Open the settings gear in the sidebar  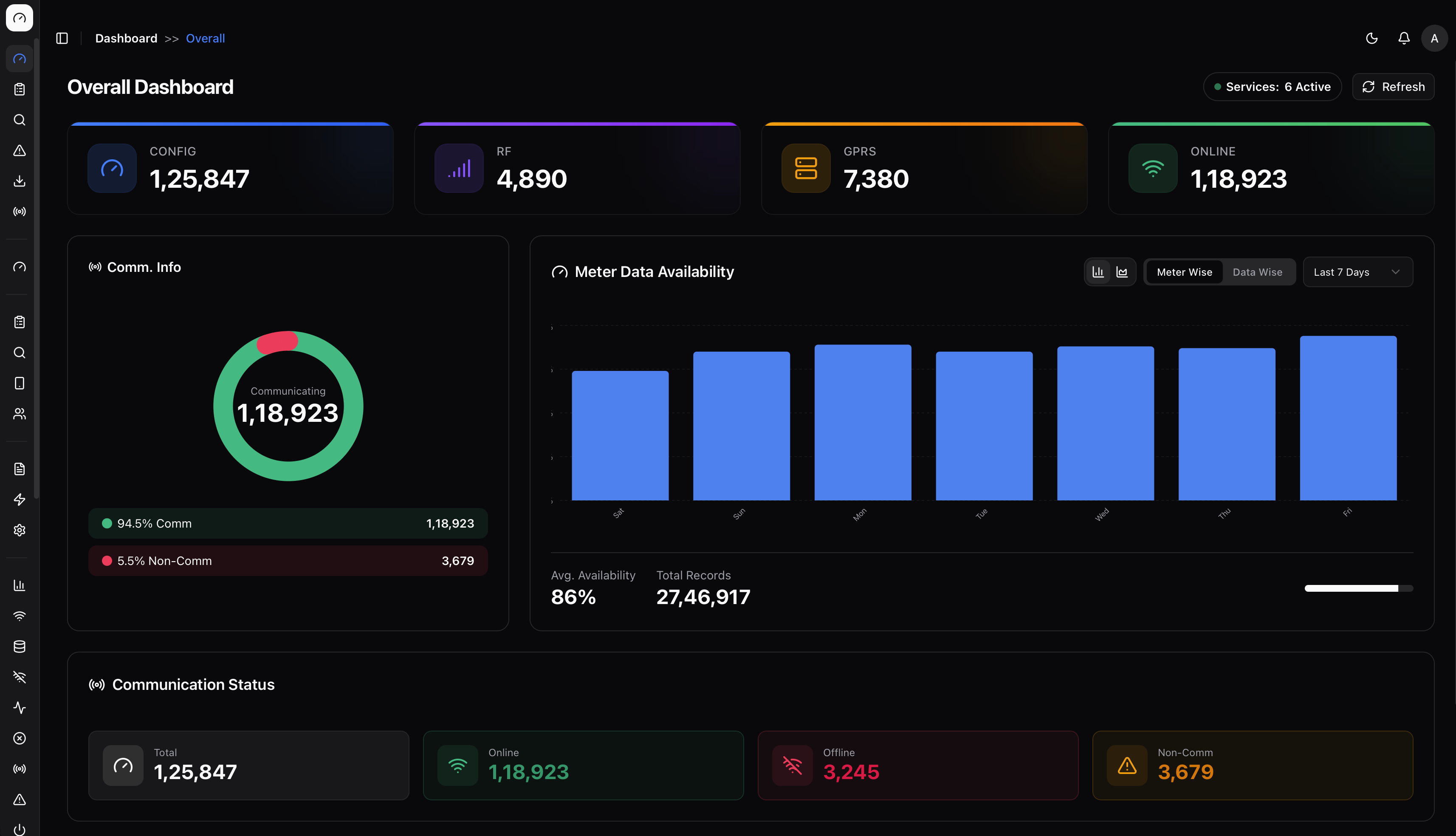(x=19, y=530)
